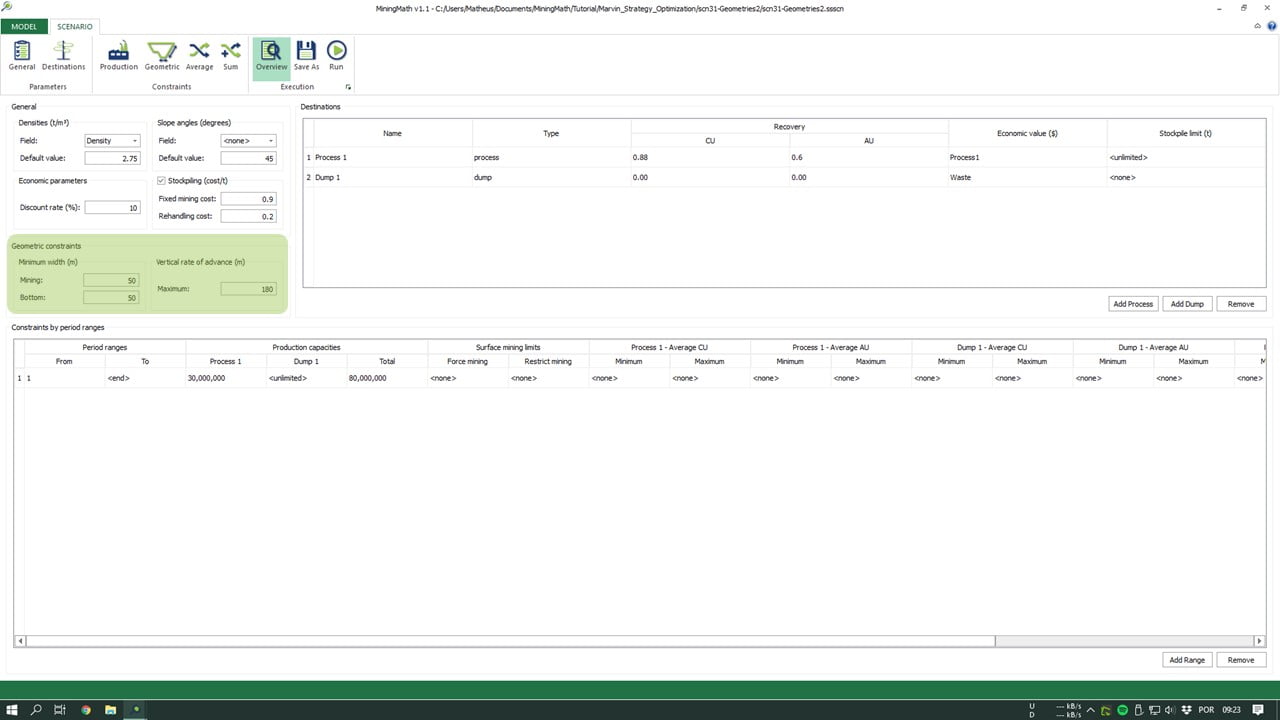Click the Discount rate input field

click(x=112, y=208)
